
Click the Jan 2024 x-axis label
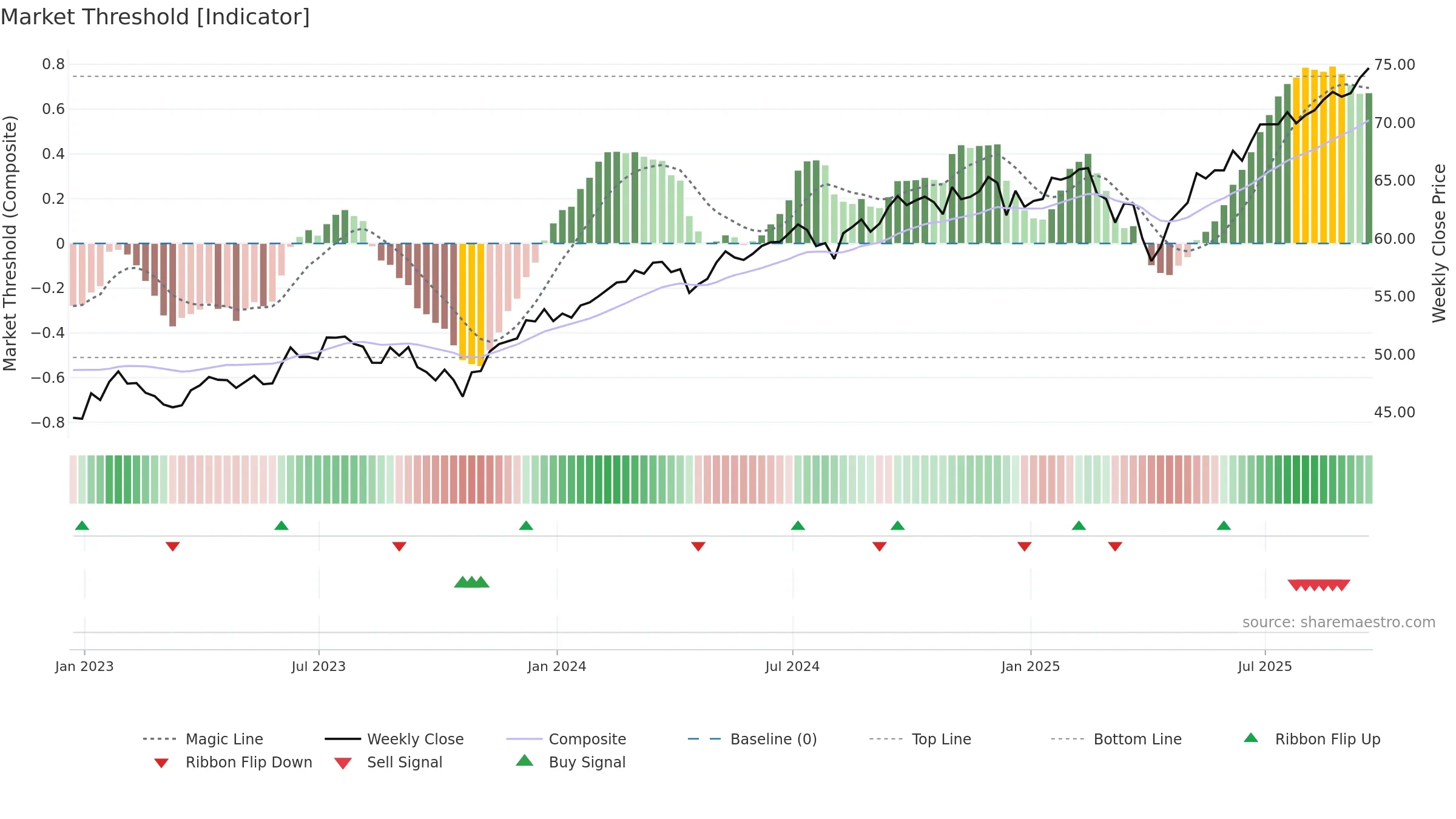pos(557,667)
